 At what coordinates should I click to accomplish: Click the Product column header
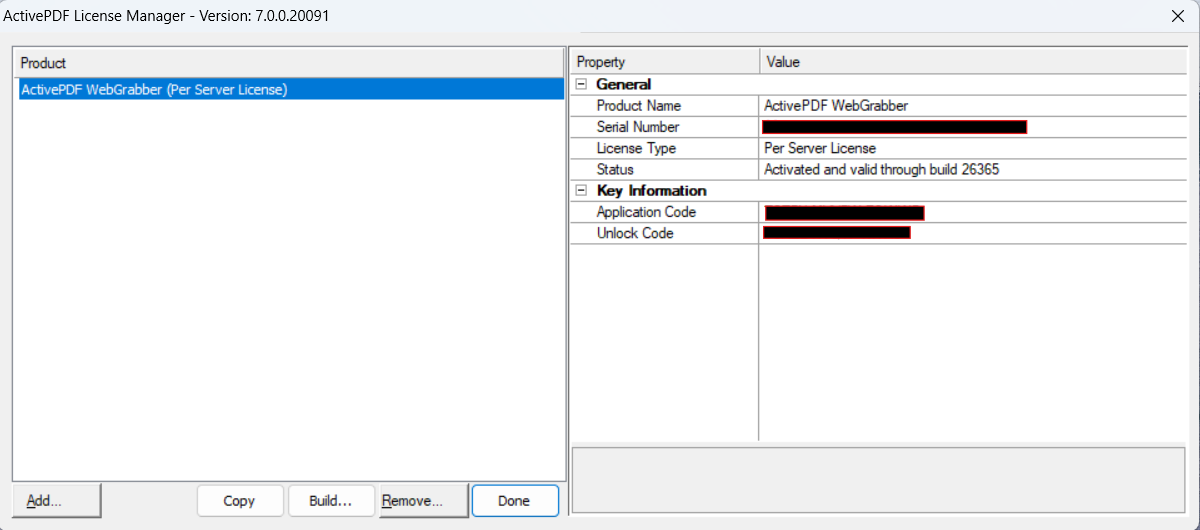(290, 62)
